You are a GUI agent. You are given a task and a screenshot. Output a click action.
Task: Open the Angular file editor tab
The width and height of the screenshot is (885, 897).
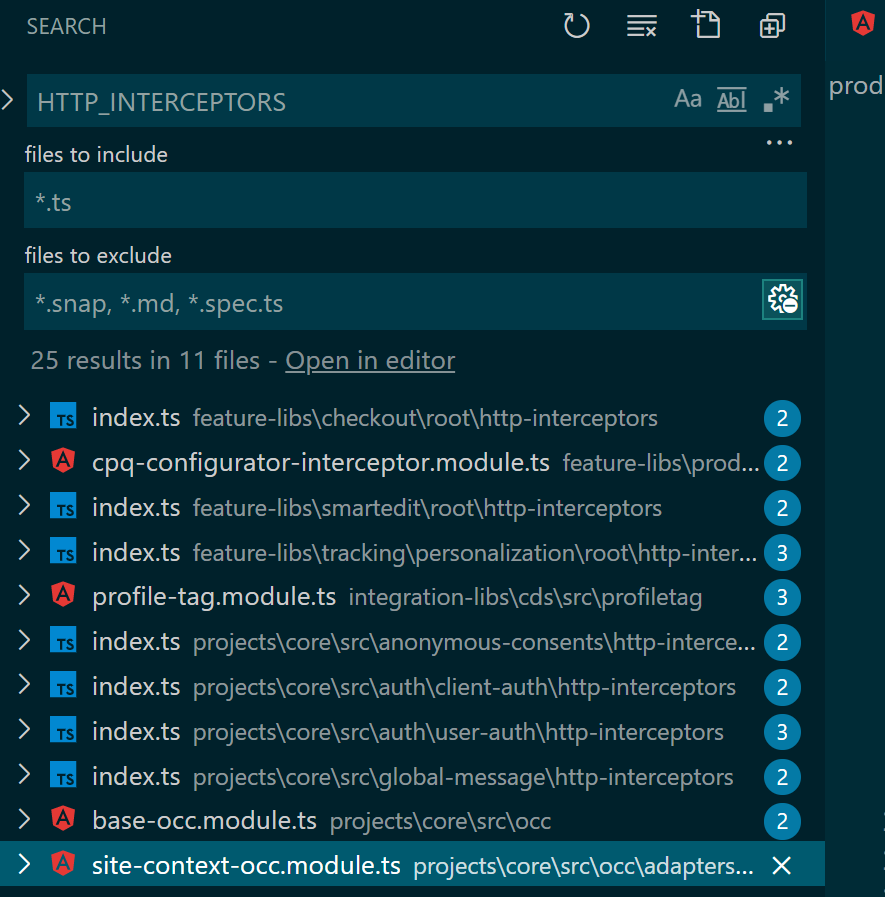click(x=862, y=24)
